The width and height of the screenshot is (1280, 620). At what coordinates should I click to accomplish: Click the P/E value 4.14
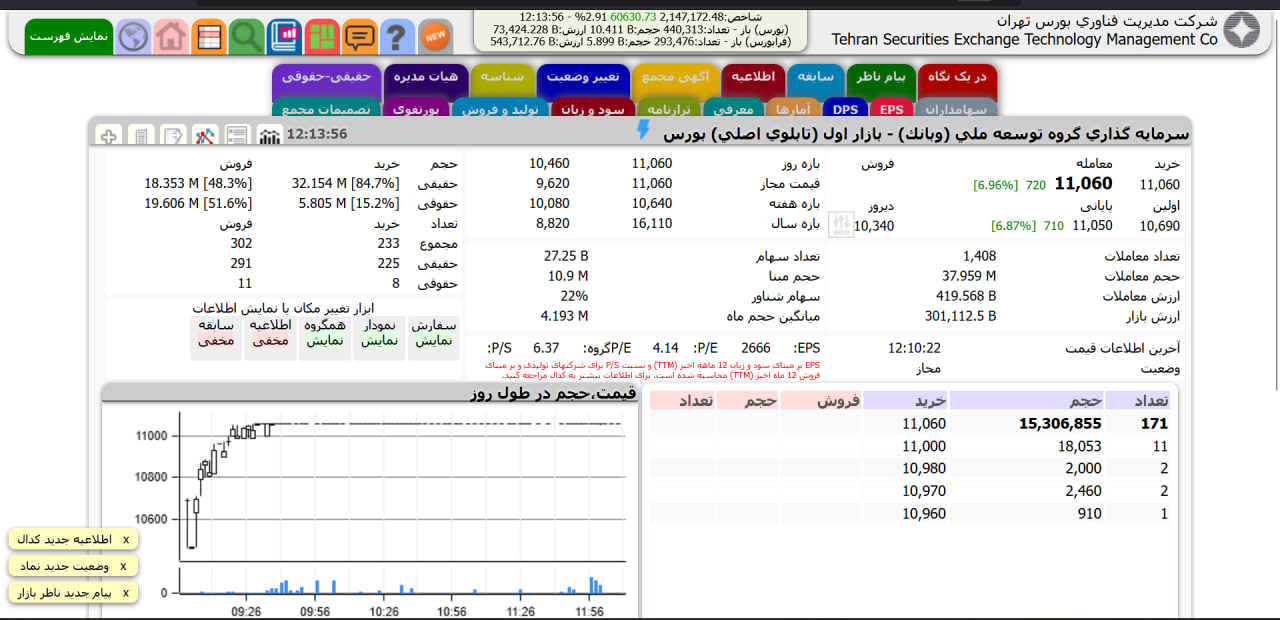click(x=665, y=348)
